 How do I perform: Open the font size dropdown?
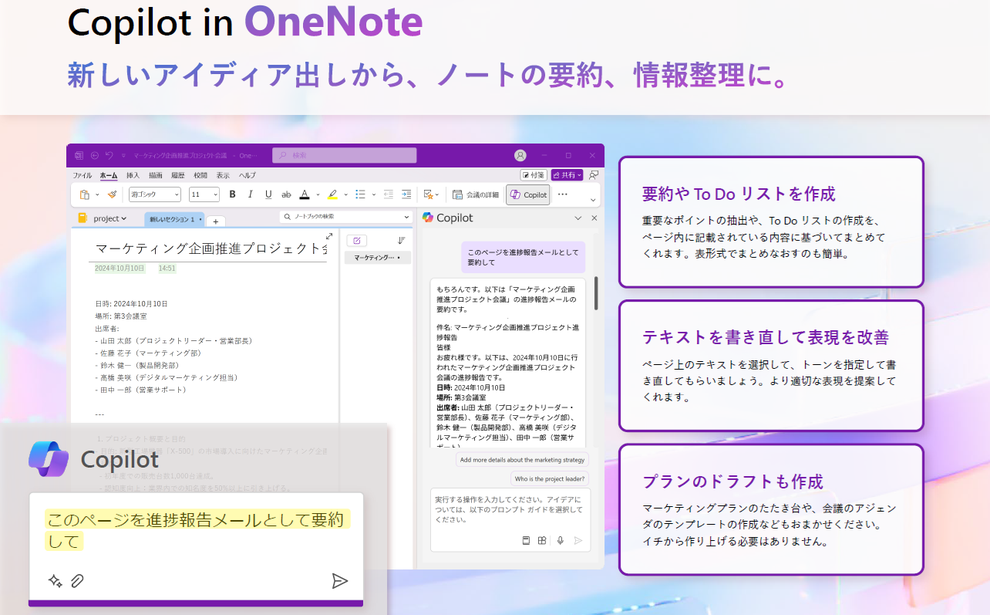(204, 194)
